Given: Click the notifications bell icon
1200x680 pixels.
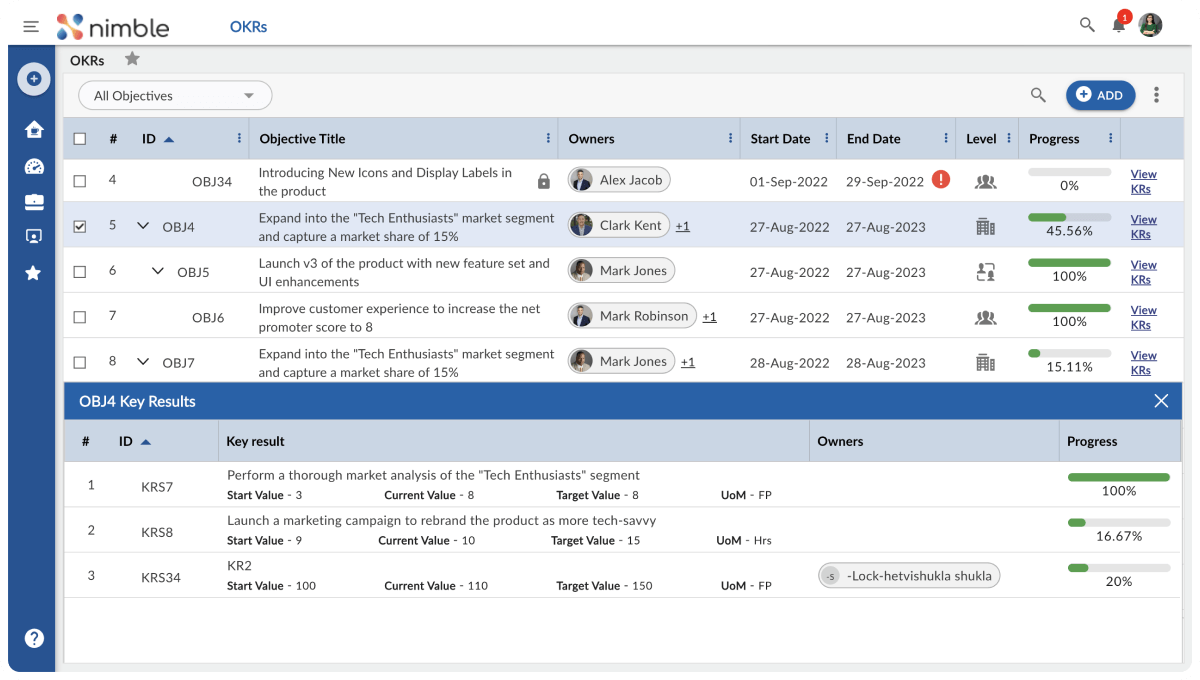Looking at the screenshot, I should pos(1118,25).
